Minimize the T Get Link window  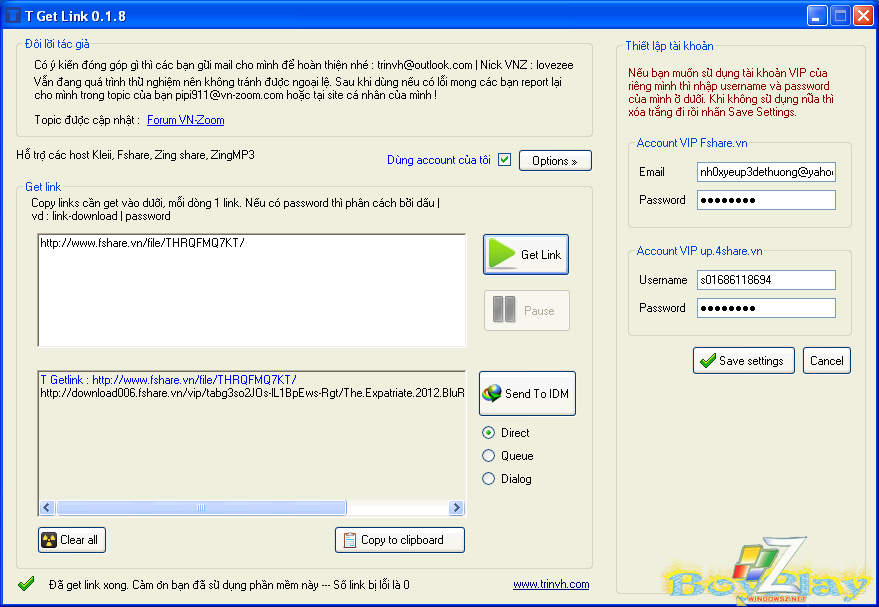[817, 16]
